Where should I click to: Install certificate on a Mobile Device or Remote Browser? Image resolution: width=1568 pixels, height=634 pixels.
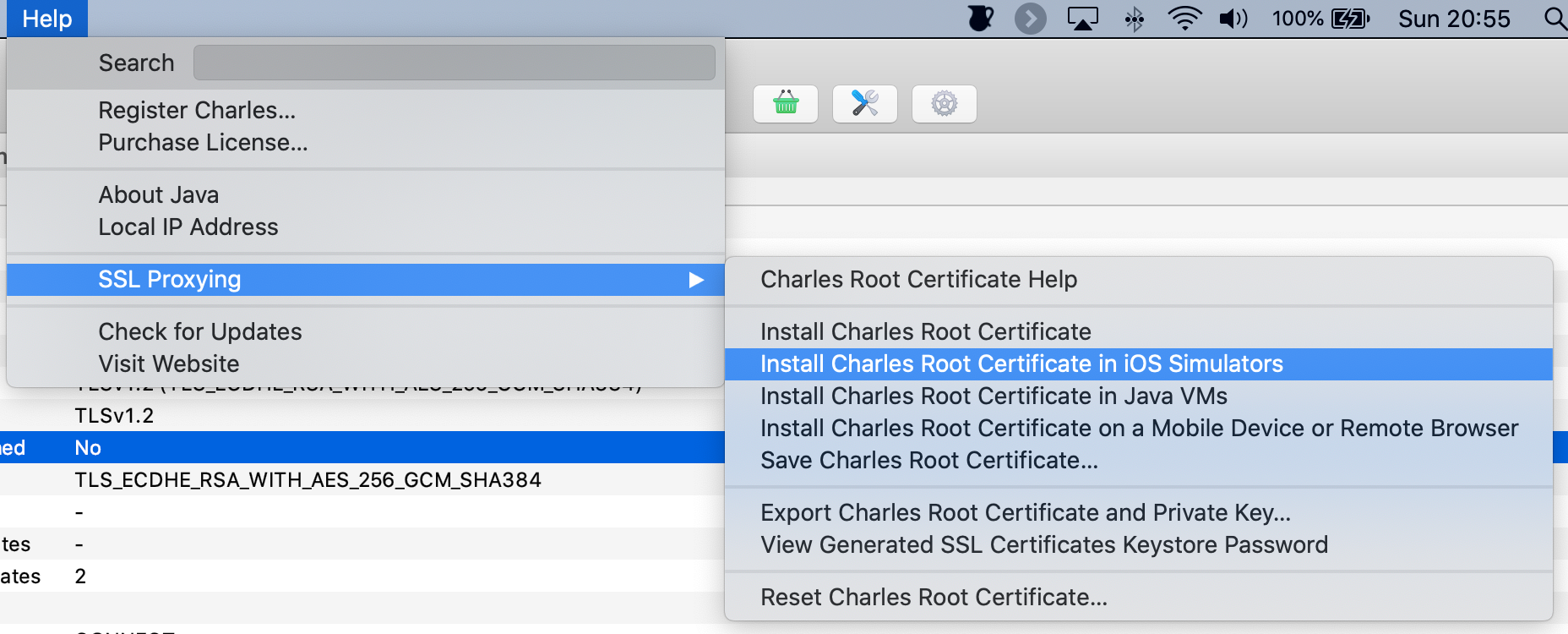(1139, 429)
